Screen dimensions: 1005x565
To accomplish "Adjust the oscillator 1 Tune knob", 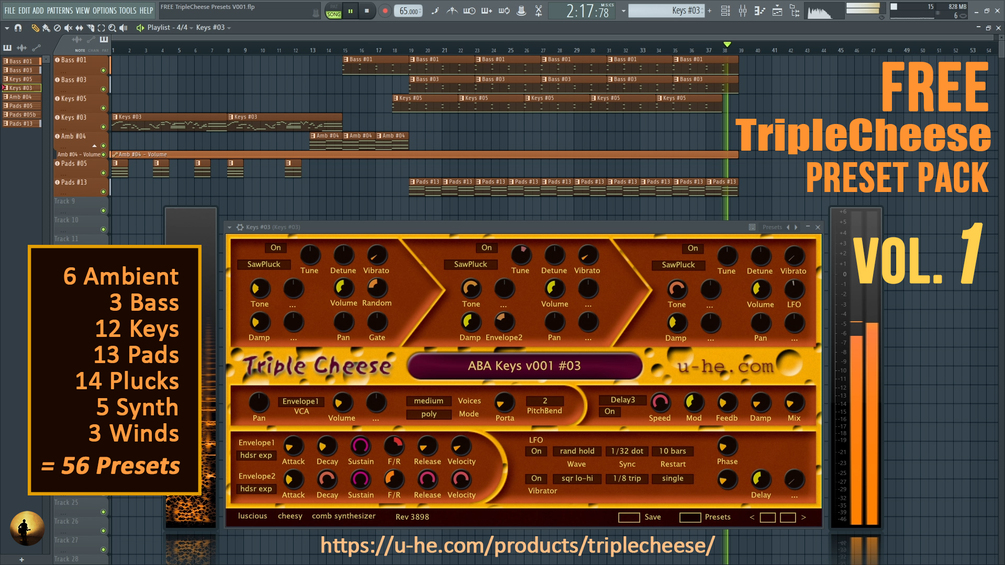I will pos(310,255).
